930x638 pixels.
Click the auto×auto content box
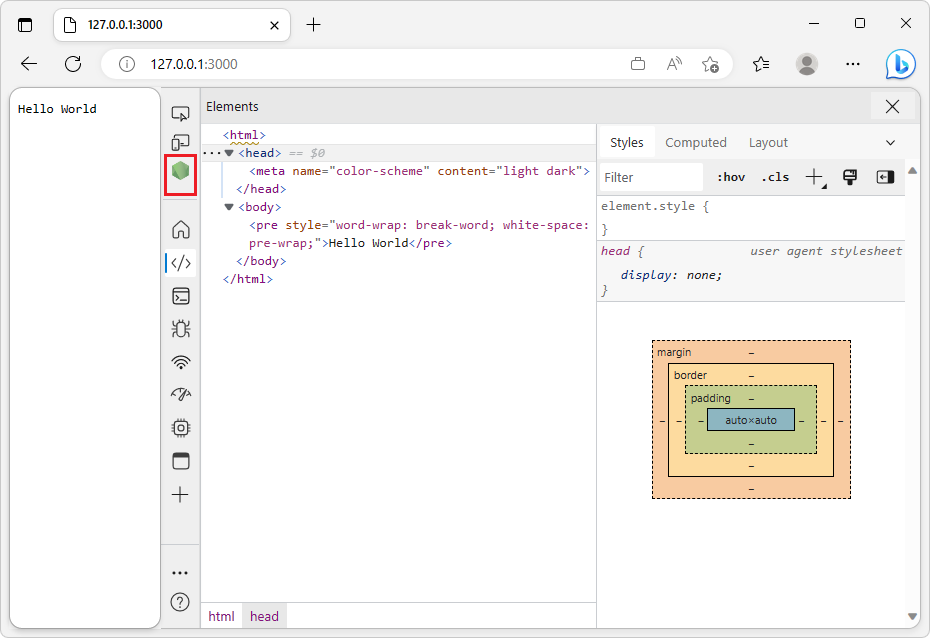[x=751, y=420]
